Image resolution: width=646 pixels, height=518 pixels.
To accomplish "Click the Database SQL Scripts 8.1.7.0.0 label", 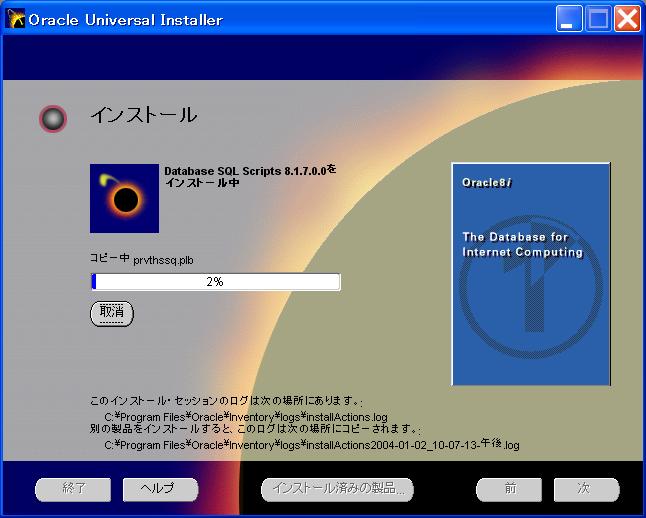I will (250, 176).
